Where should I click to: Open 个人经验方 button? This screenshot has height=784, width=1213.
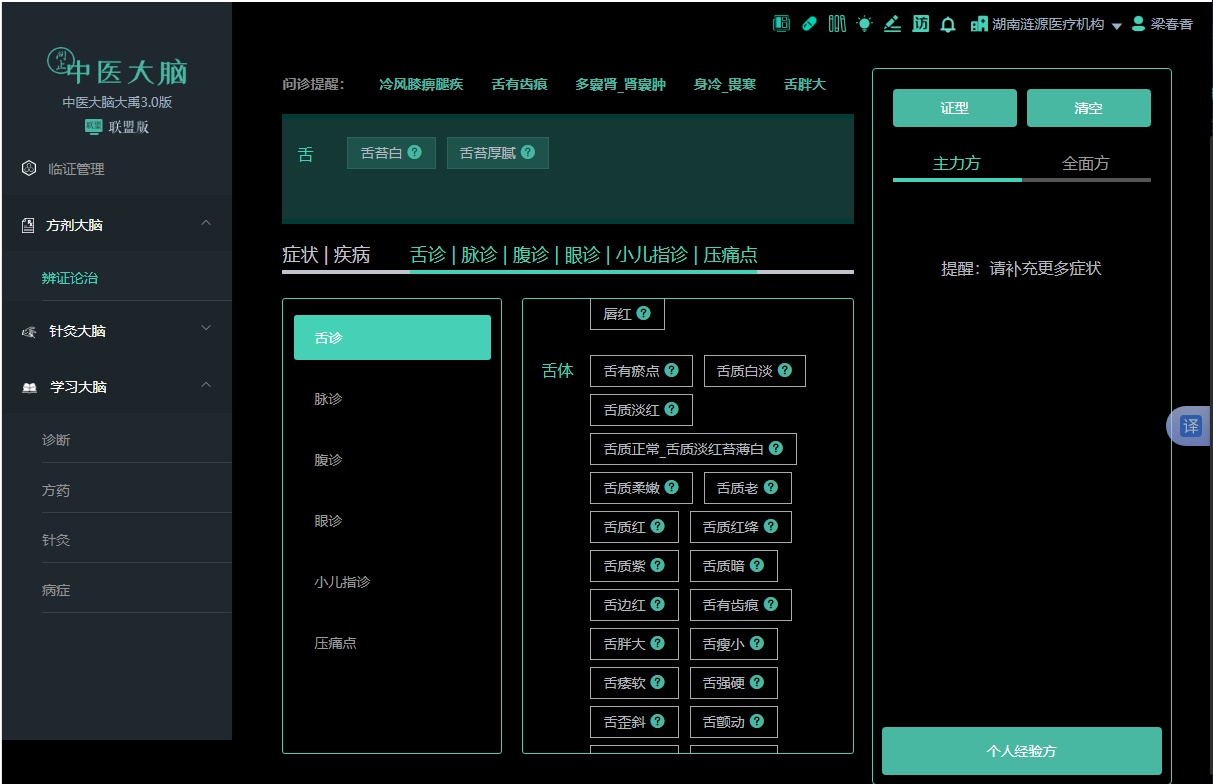(1022, 751)
